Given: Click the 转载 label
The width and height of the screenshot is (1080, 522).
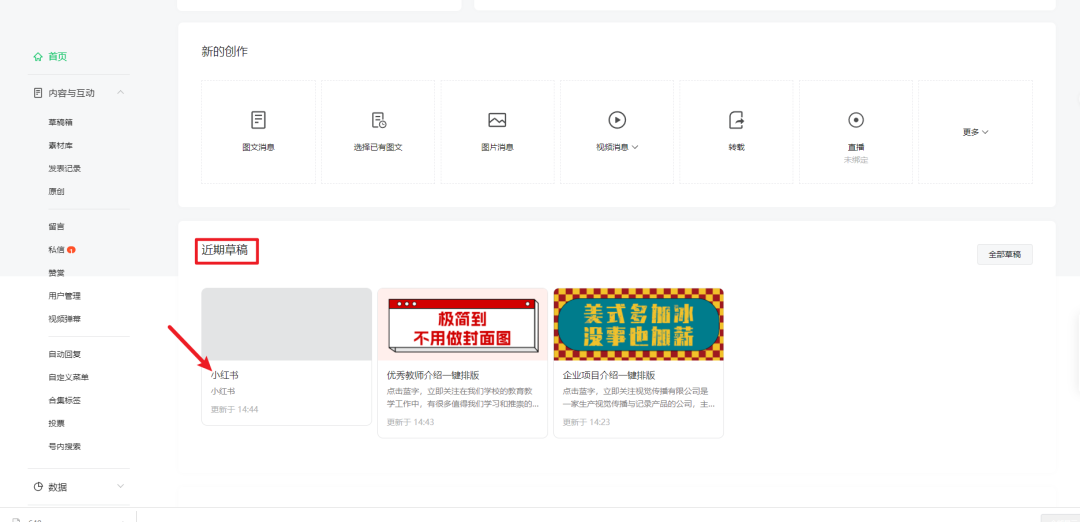Looking at the screenshot, I should pos(736,147).
